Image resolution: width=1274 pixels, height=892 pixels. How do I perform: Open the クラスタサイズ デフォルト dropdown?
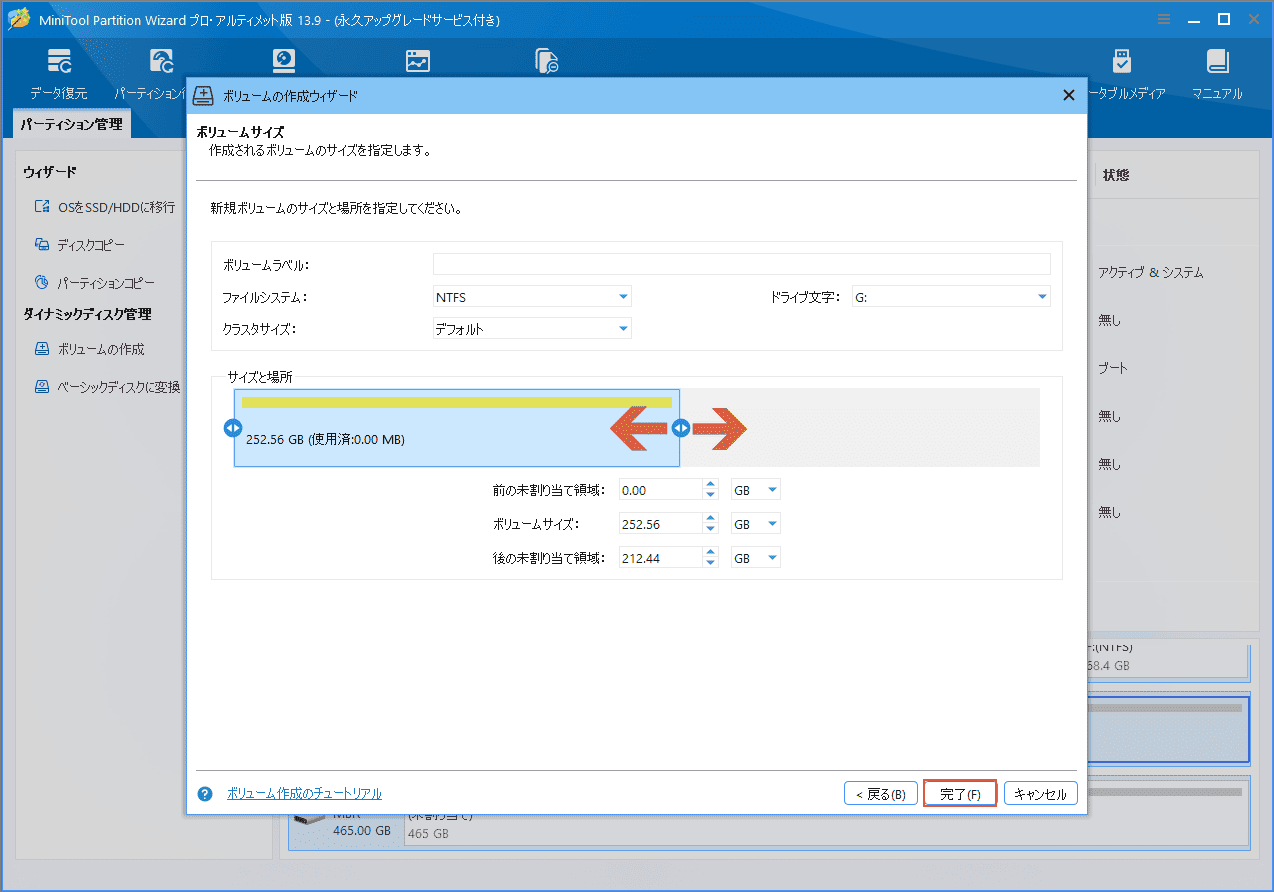click(x=531, y=328)
